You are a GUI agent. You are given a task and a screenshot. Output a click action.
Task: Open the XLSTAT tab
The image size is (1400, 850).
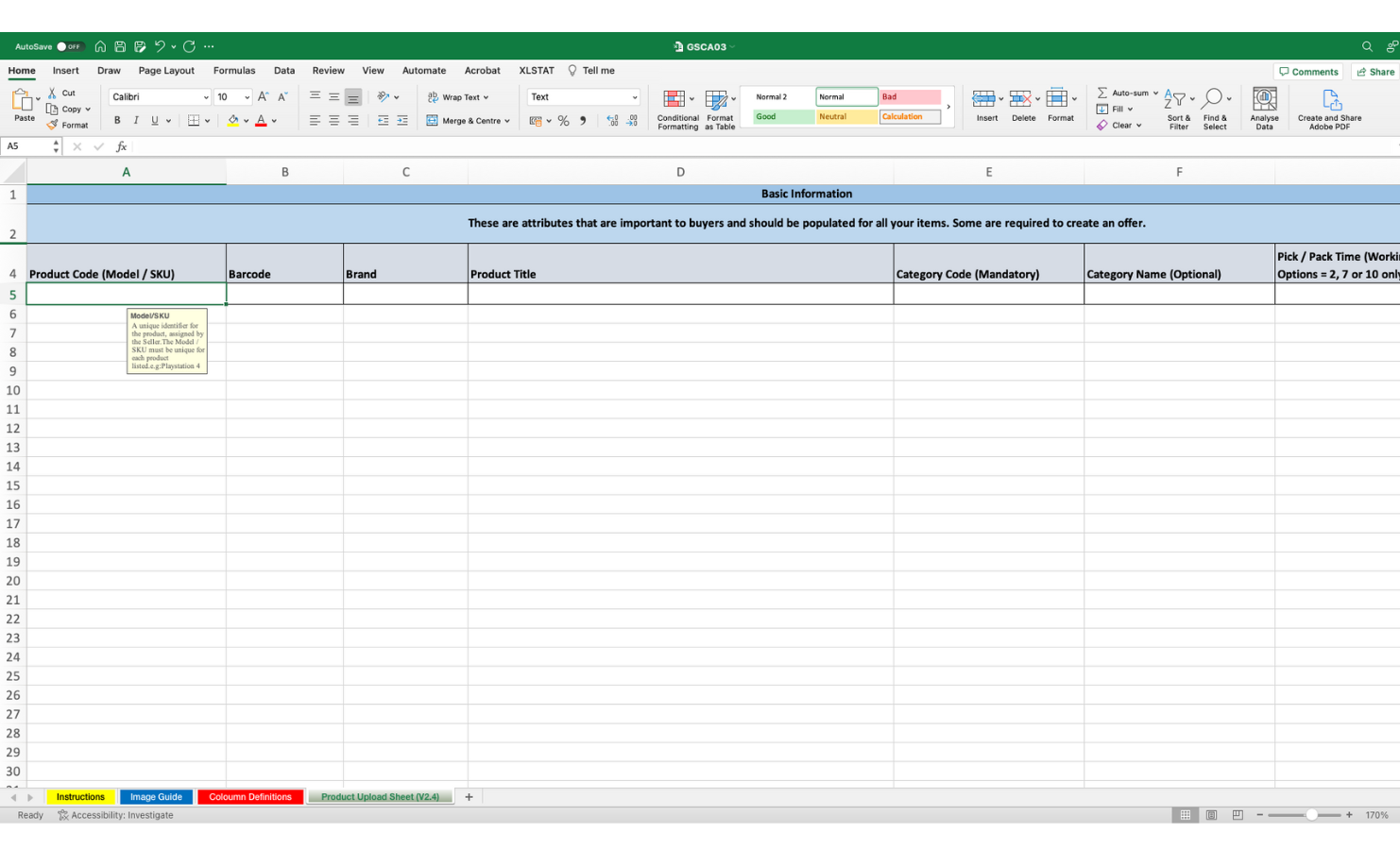pyautogui.click(x=537, y=71)
